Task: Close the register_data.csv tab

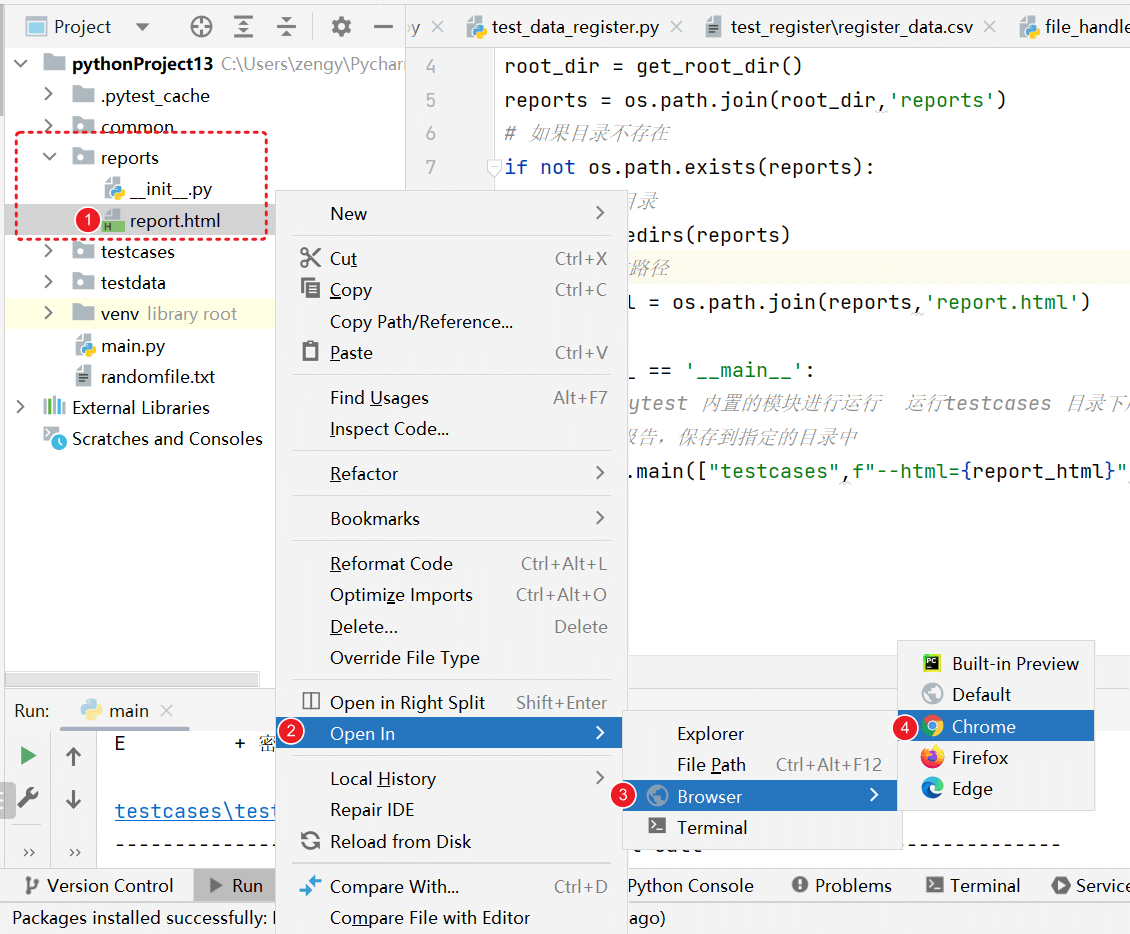Action: (989, 27)
